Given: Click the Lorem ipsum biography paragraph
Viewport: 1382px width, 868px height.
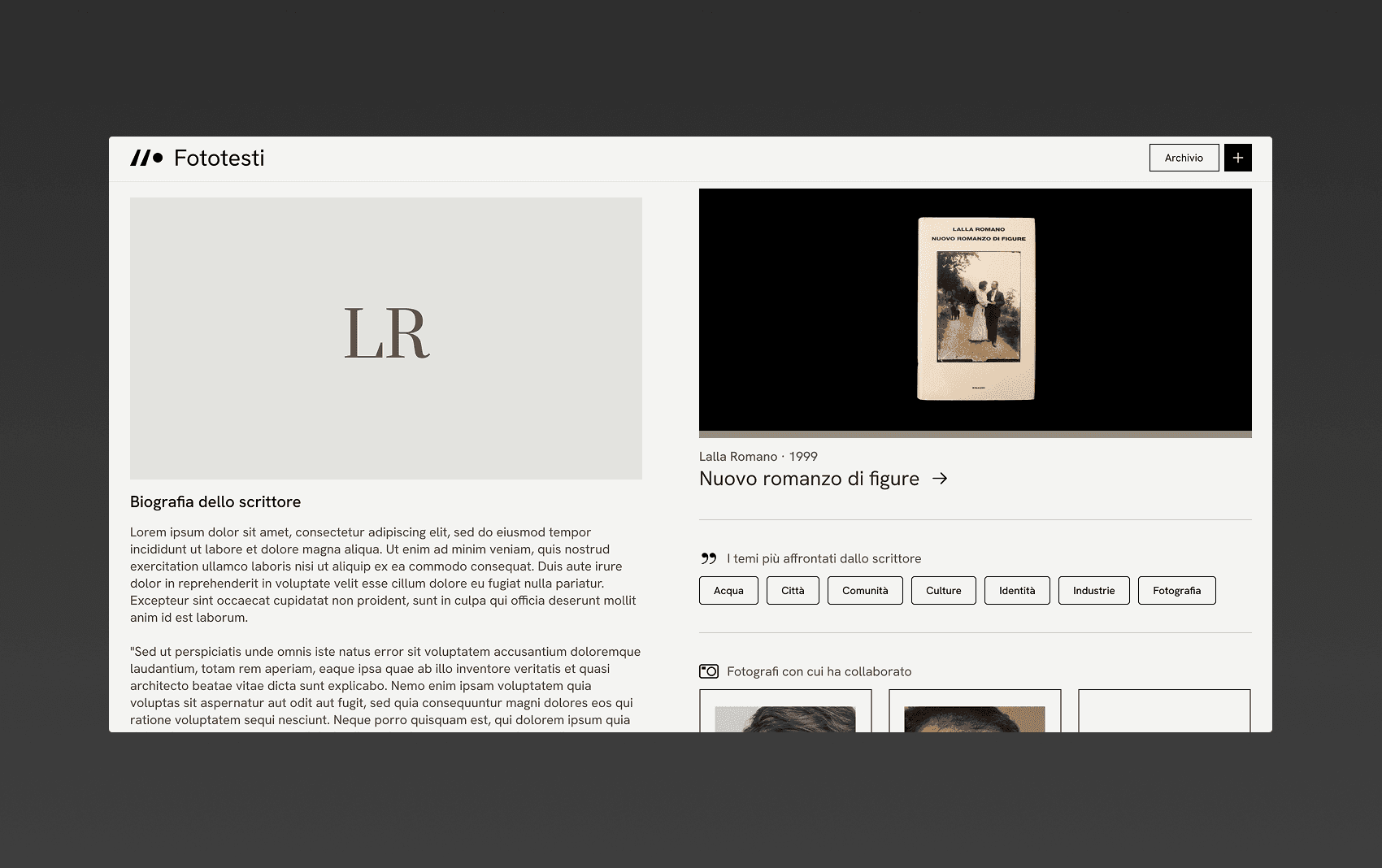Looking at the screenshot, I should pyautogui.click(x=384, y=575).
